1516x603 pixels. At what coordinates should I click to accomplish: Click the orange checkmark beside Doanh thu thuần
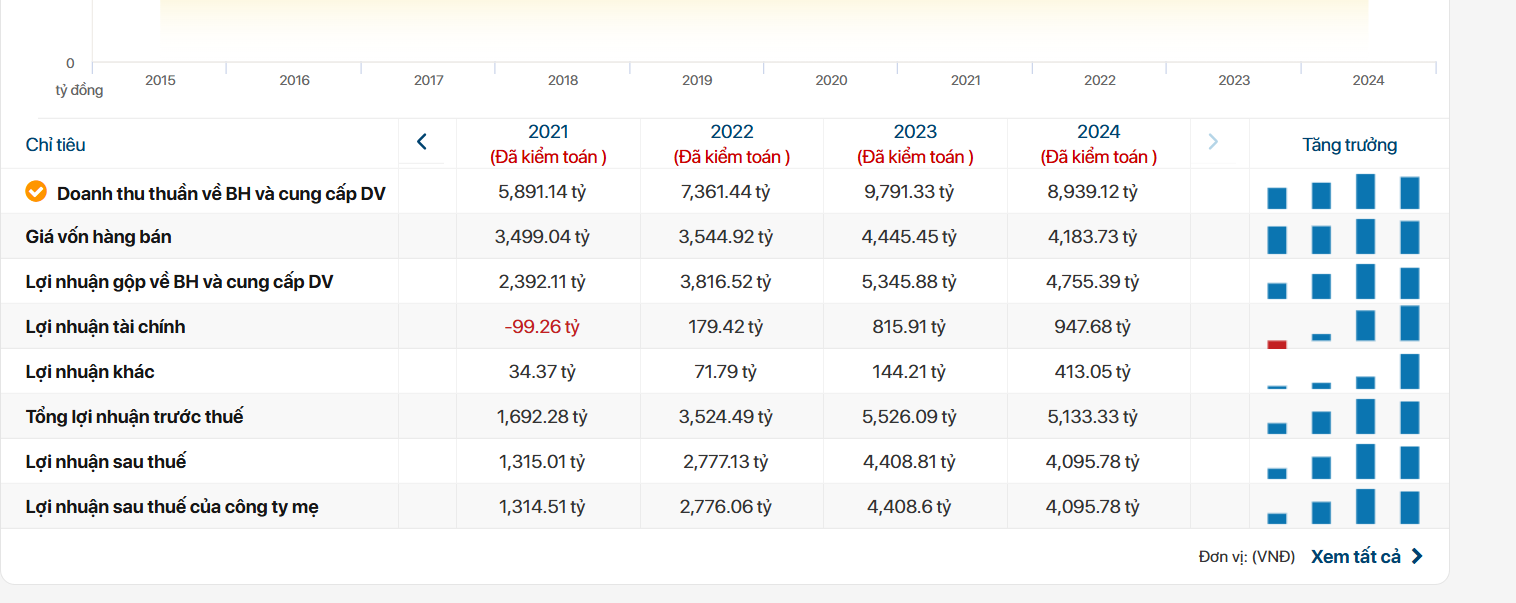(x=36, y=191)
